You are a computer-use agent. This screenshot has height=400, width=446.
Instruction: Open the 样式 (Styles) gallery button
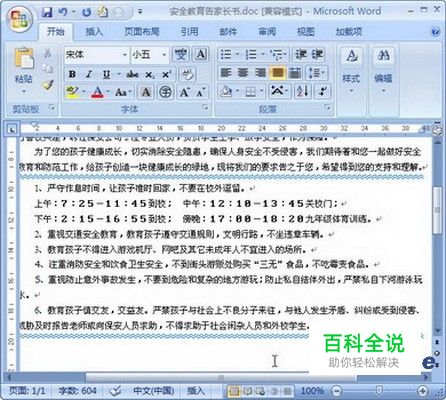pos(351,71)
